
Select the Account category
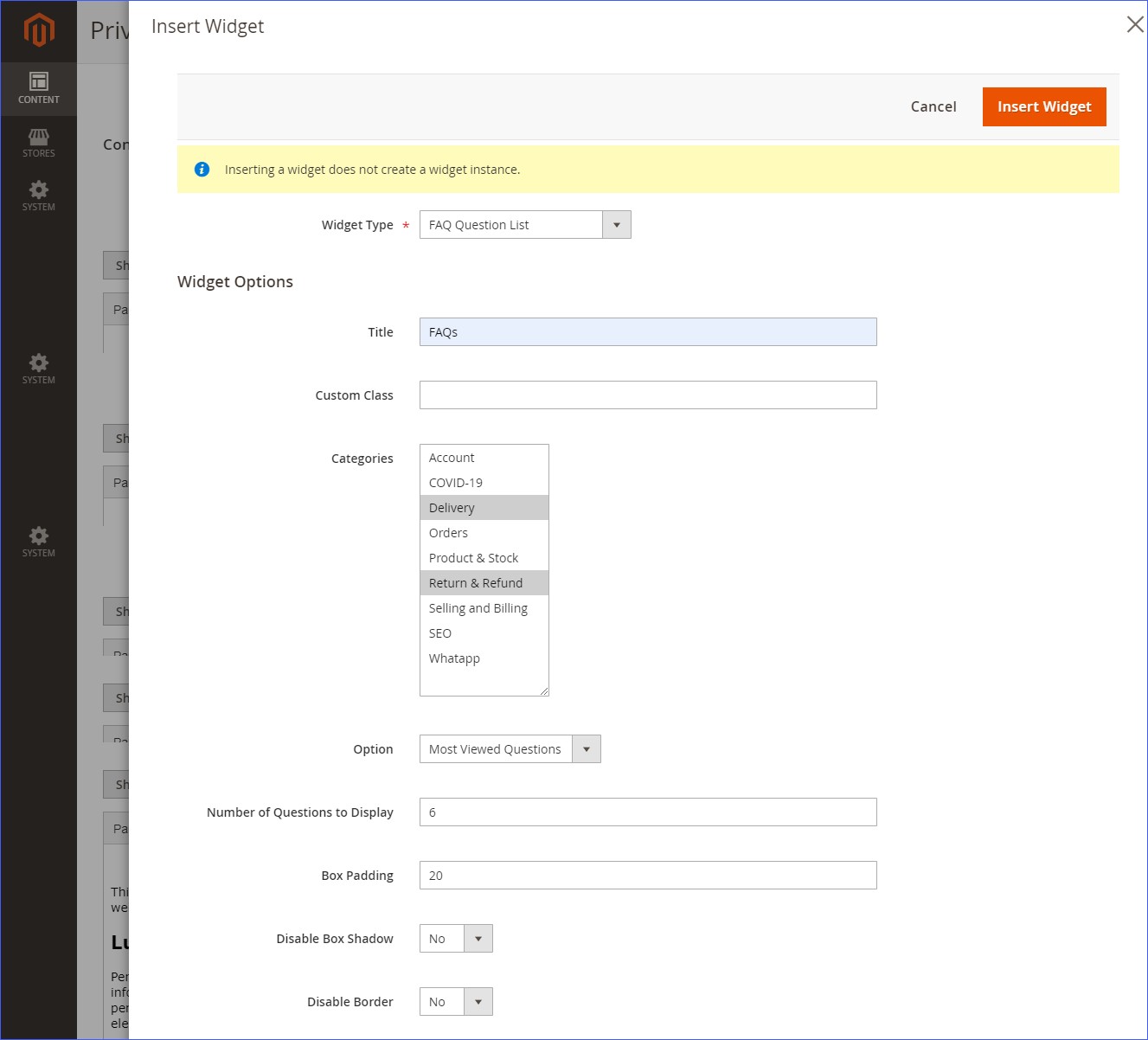tap(484, 457)
